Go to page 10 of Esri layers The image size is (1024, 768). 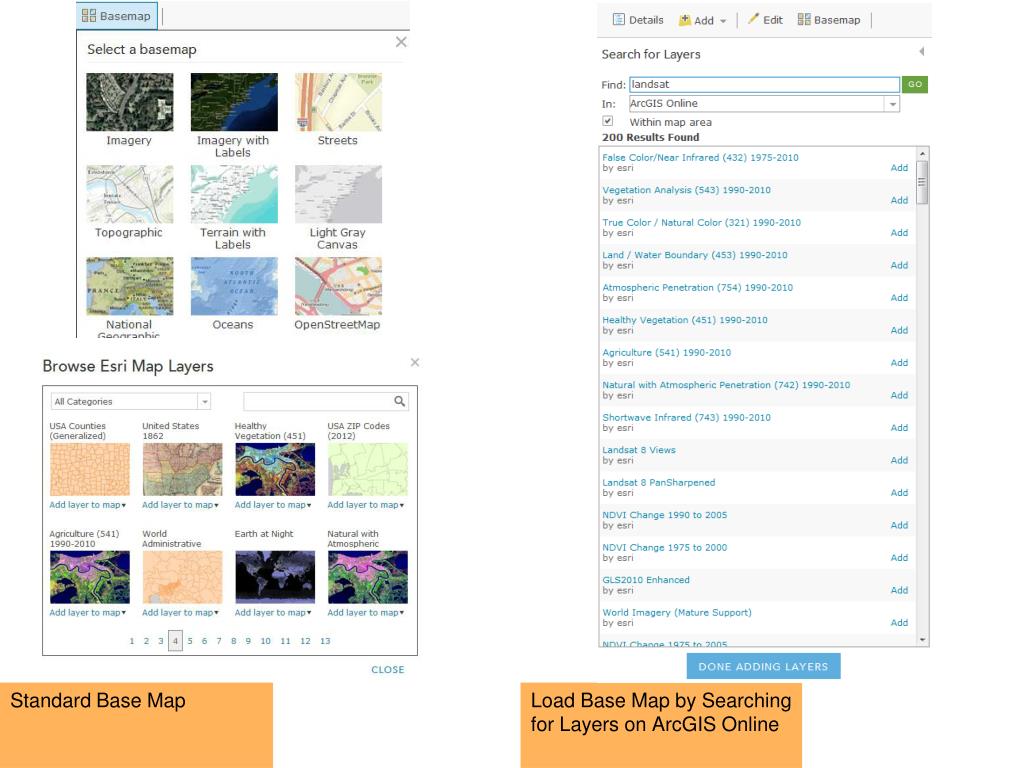tap(266, 641)
